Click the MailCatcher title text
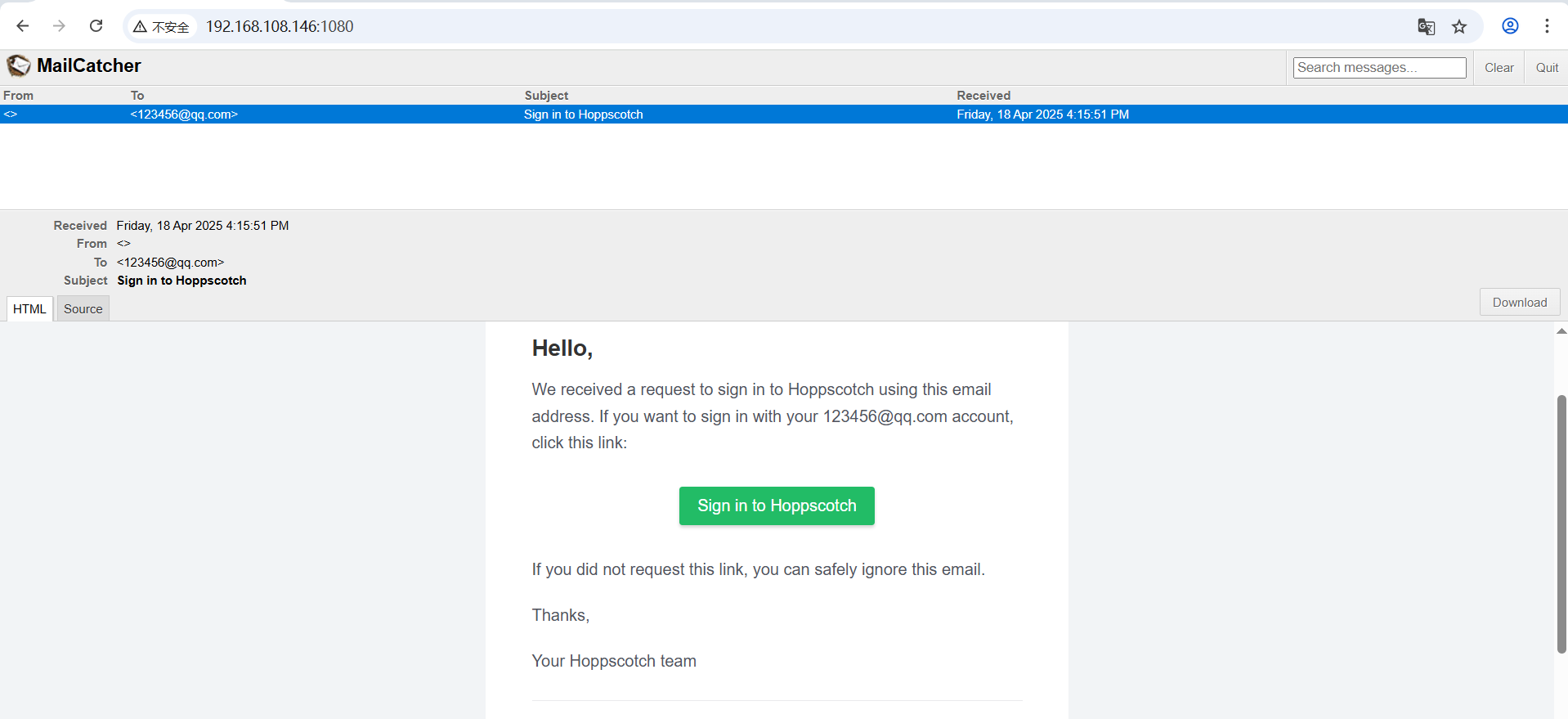This screenshot has width=1568, height=719. point(89,65)
